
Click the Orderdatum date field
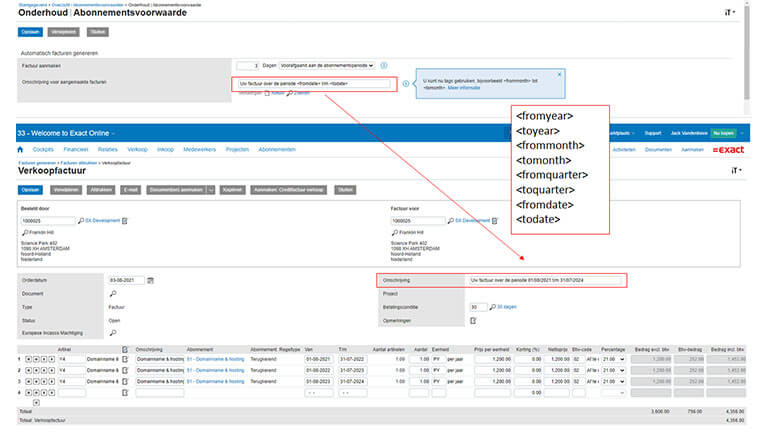(x=126, y=281)
